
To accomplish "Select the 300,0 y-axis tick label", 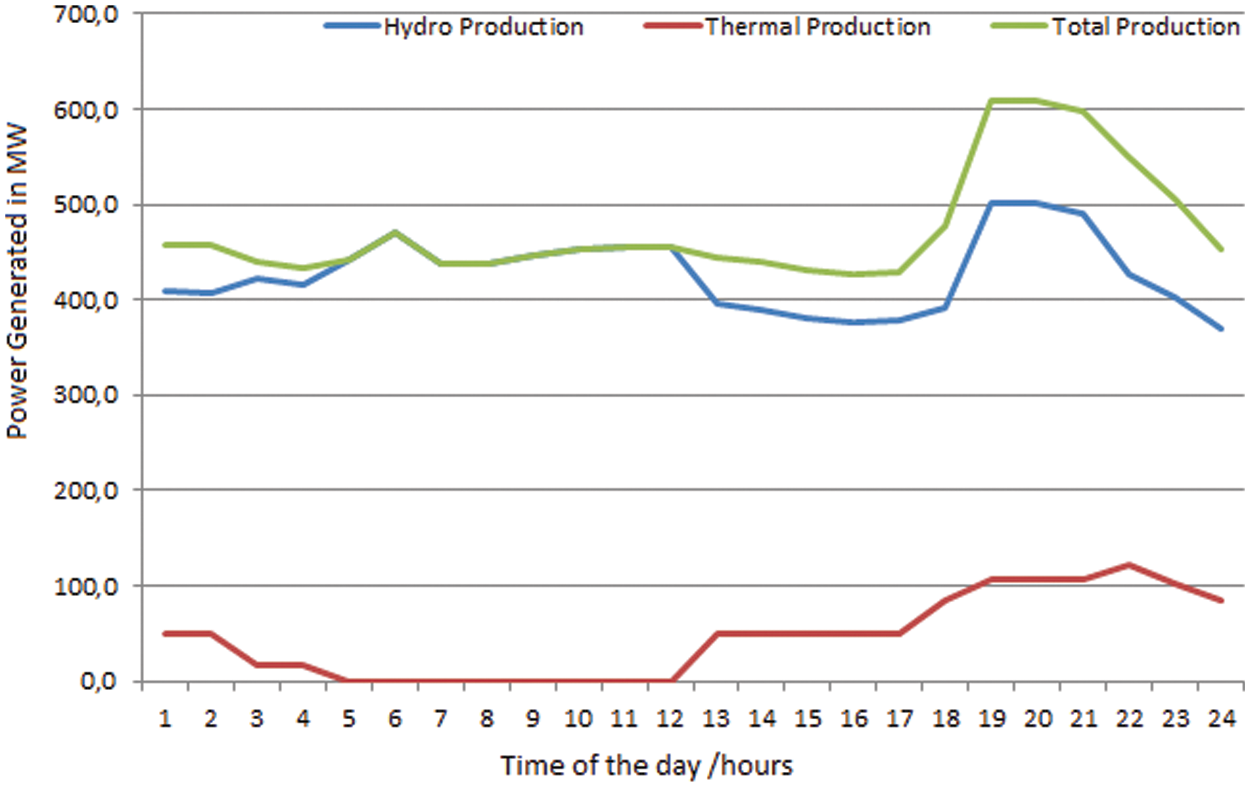I will [x=101, y=396].
